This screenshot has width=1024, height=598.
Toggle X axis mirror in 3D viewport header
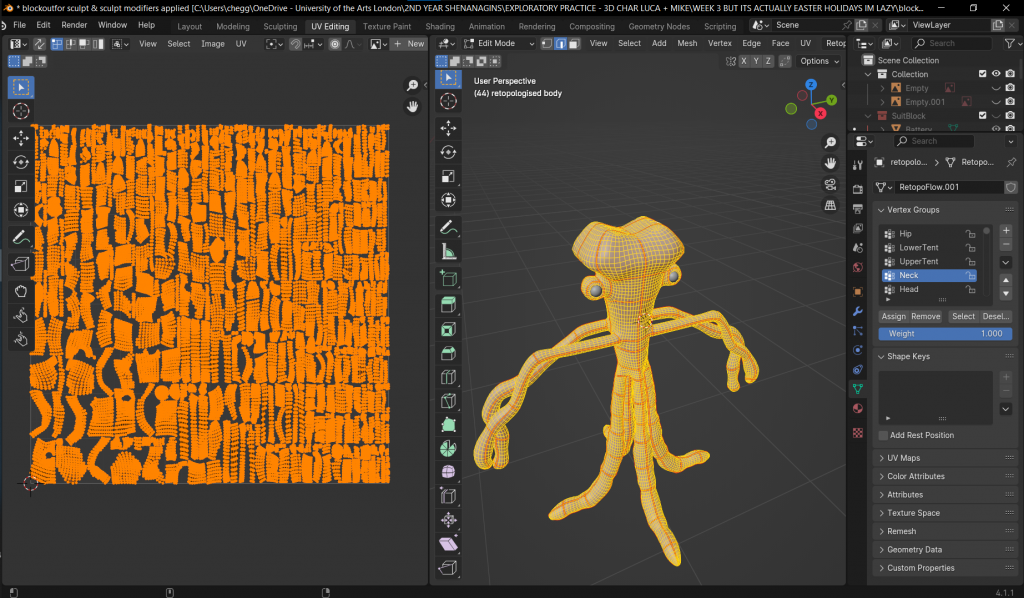744,61
